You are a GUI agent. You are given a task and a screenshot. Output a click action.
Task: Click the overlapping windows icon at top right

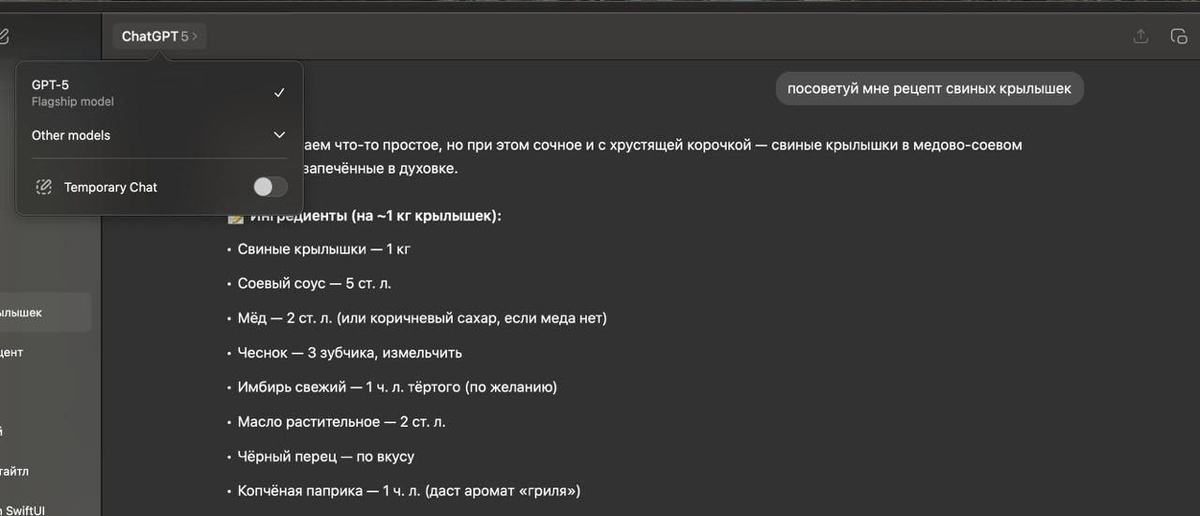1178,36
